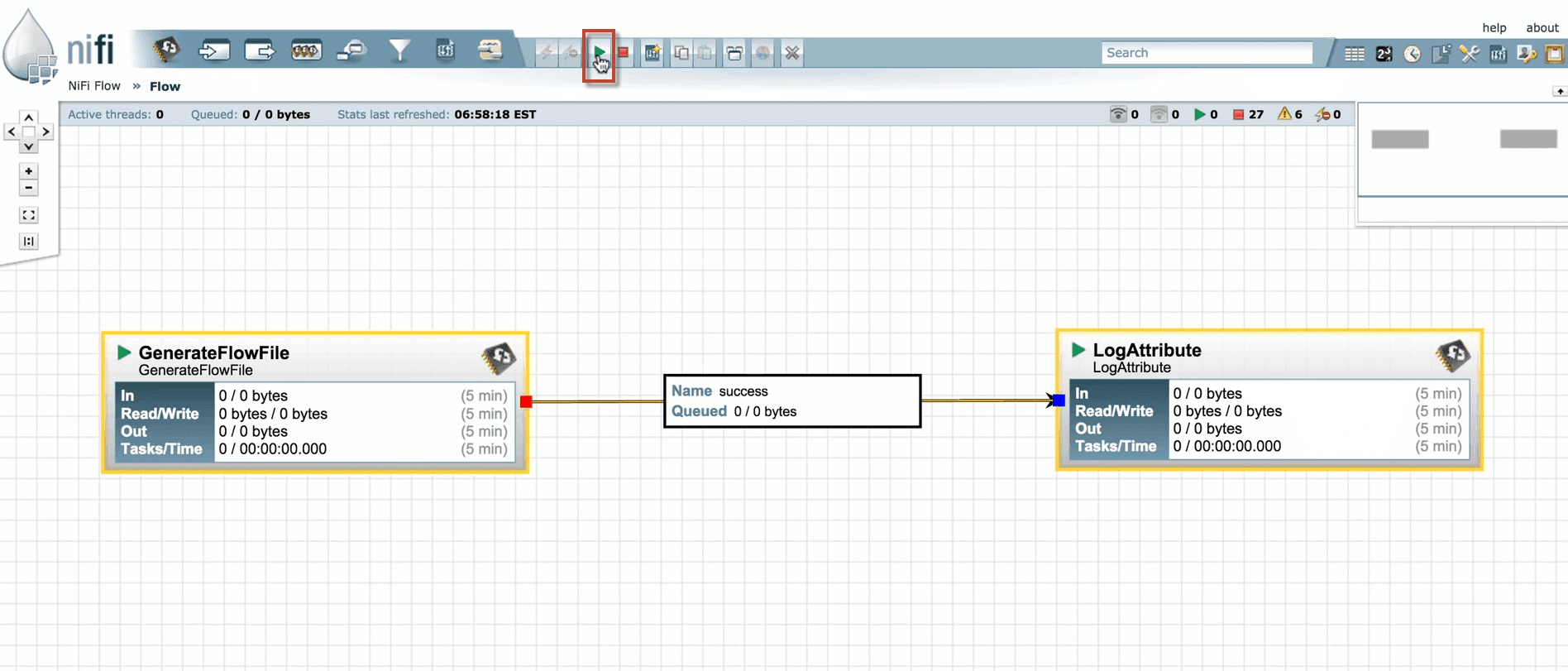The image size is (1568, 671).
Task: Open the help link
Action: pos(1494,27)
